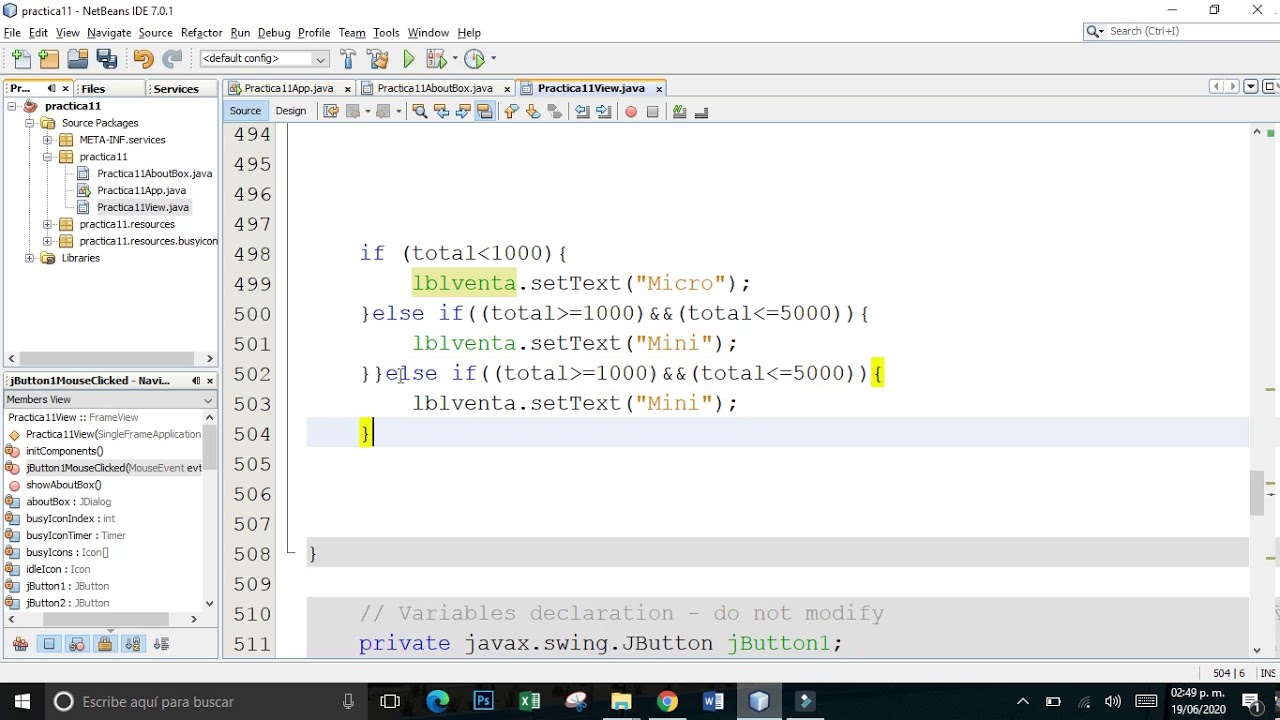Click the Redo toolbar icon

click(x=172, y=59)
